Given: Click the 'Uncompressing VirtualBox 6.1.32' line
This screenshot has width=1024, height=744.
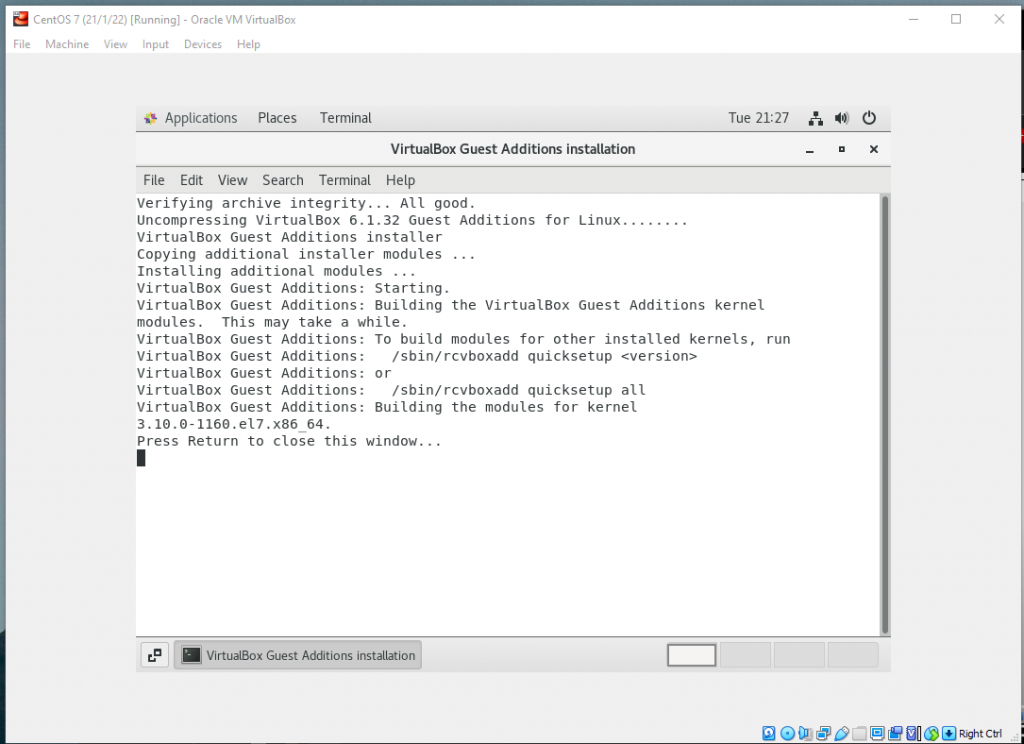Looking at the screenshot, I should (412, 220).
